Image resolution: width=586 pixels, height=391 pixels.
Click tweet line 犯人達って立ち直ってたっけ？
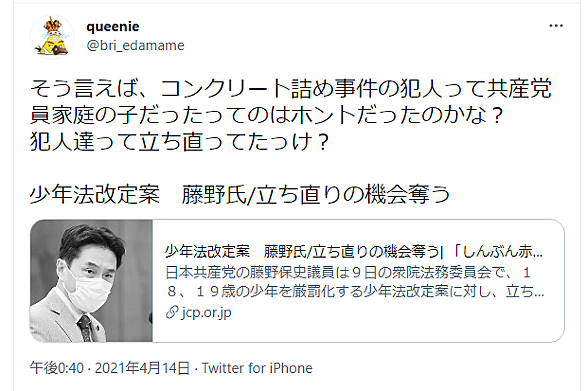click(x=179, y=142)
